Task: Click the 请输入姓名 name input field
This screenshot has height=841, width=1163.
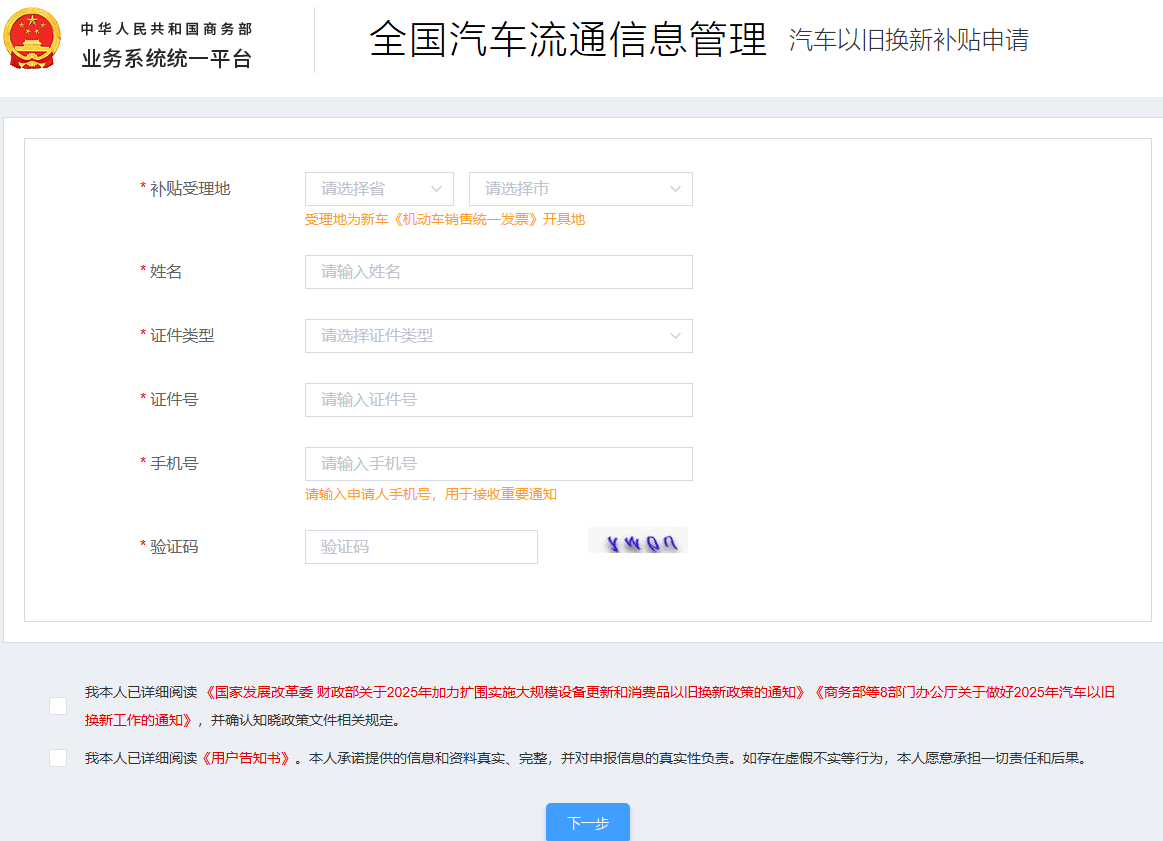Action: point(498,272)
